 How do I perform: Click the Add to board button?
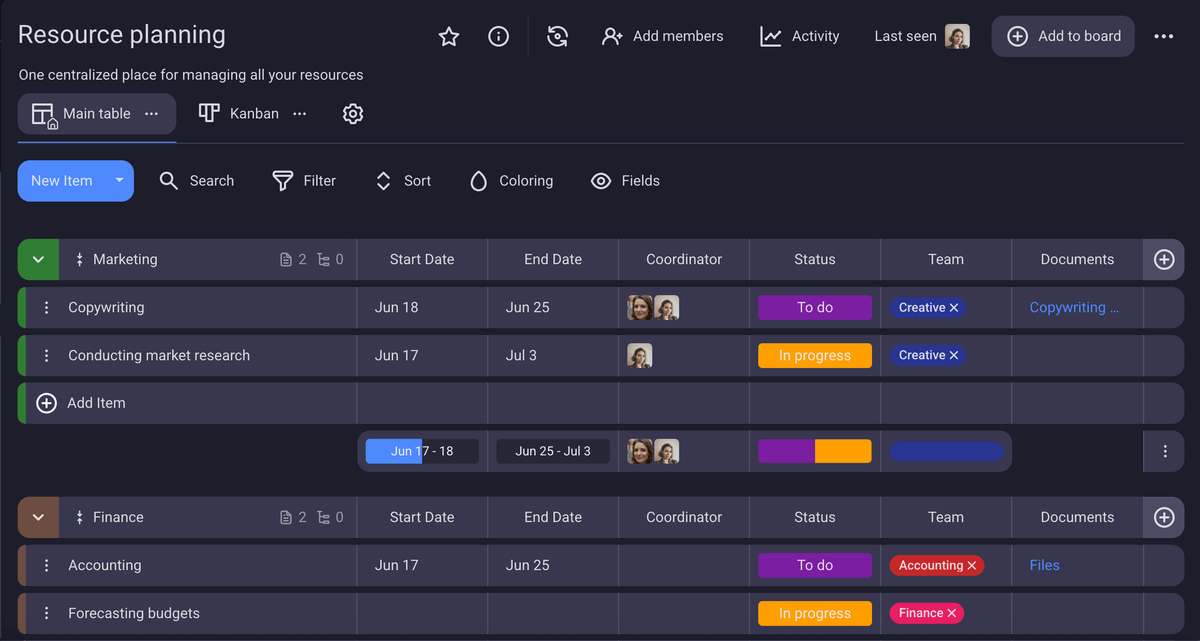(1063, 36)
